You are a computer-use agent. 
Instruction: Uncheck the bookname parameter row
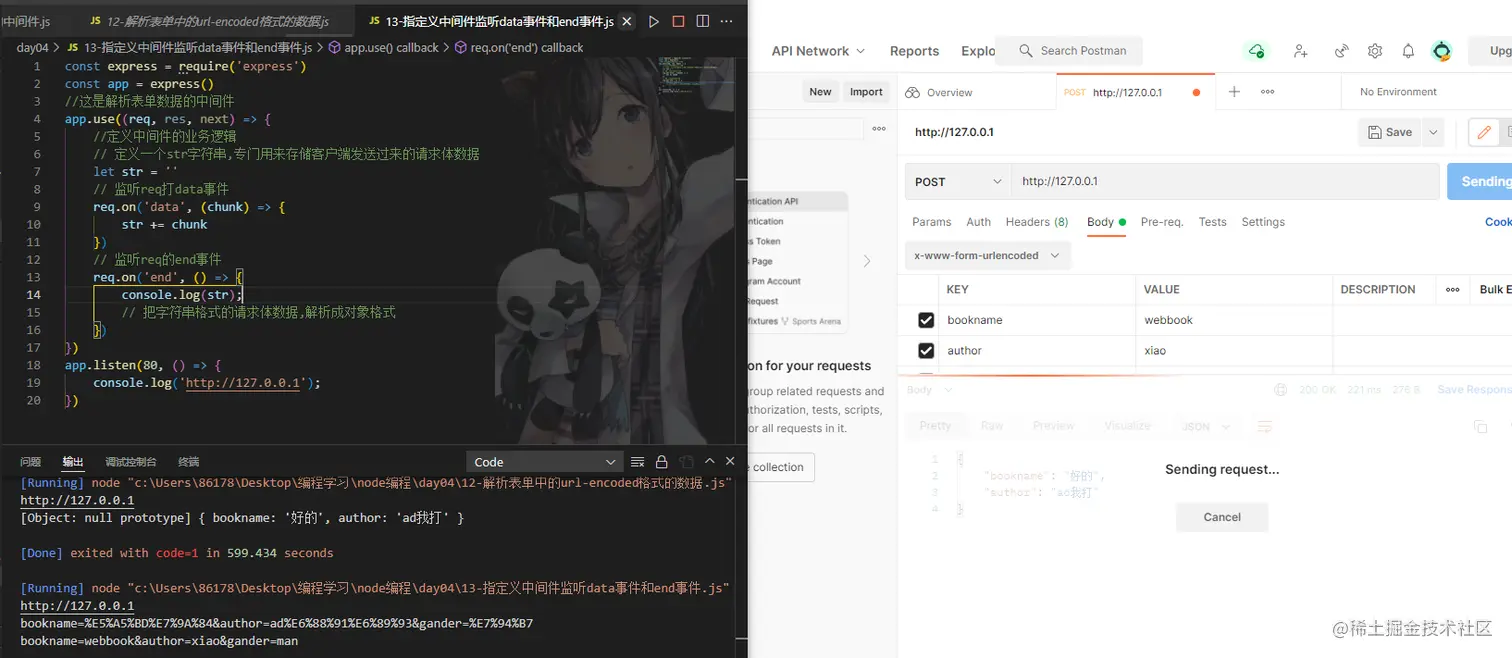pos(926,319)
